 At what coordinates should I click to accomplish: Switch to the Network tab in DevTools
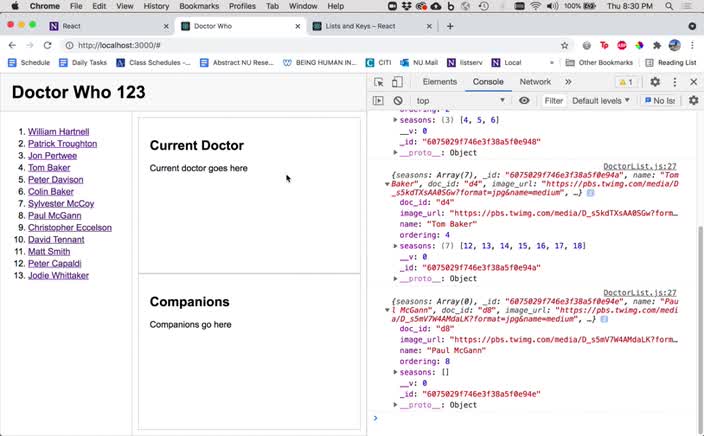(534, 82)
